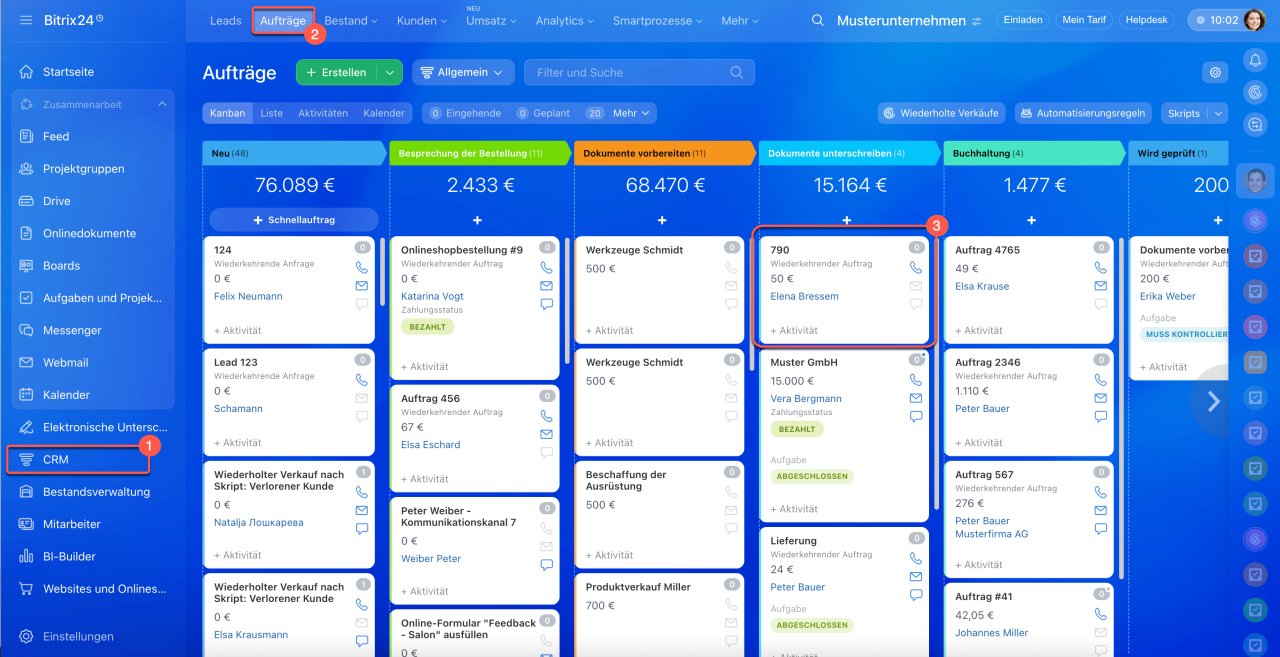This screenshot has width=1280, height=657.
Task: Click chat icon on Elena Bressem's card
Action: [x=916, y=304]
